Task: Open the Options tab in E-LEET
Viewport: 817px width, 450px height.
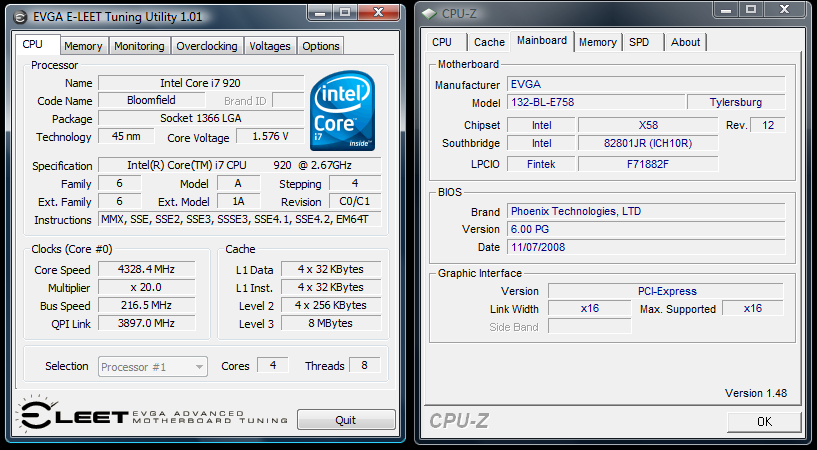Action: coord(321,46)
